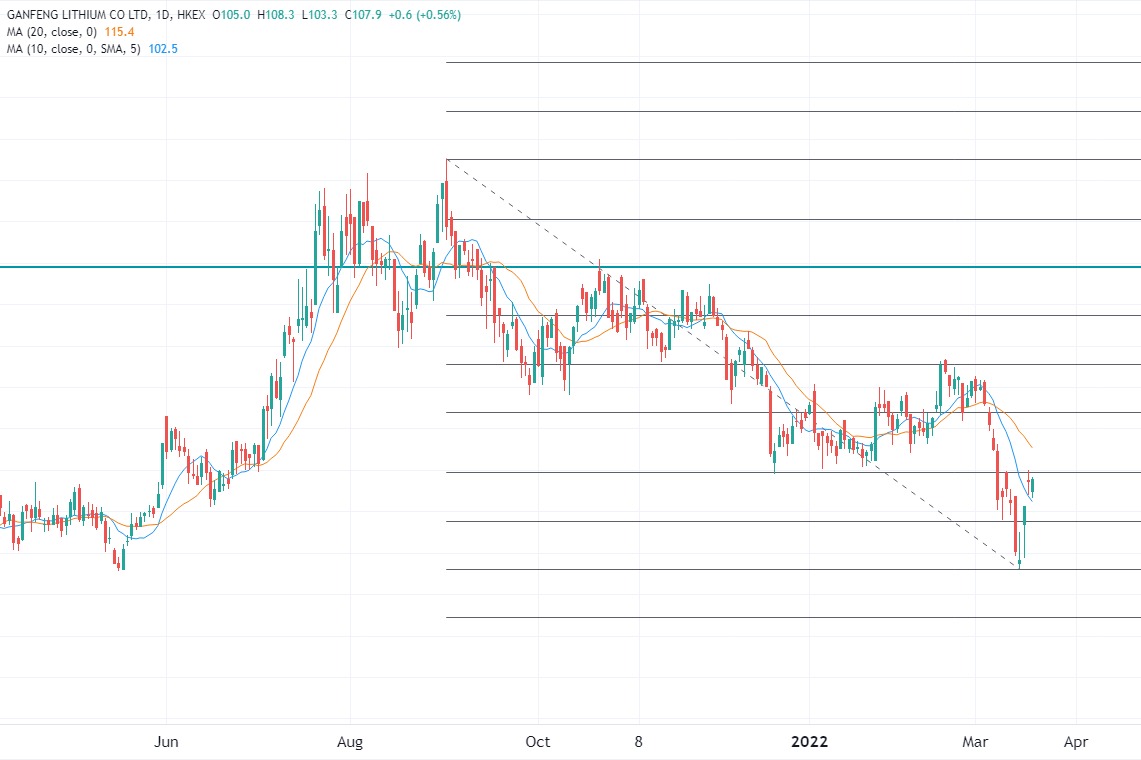Image resolution: width=1141 pixels, height=760 pixels.
Task: Select the thick teal horizontal line
Action: (200, 267)
